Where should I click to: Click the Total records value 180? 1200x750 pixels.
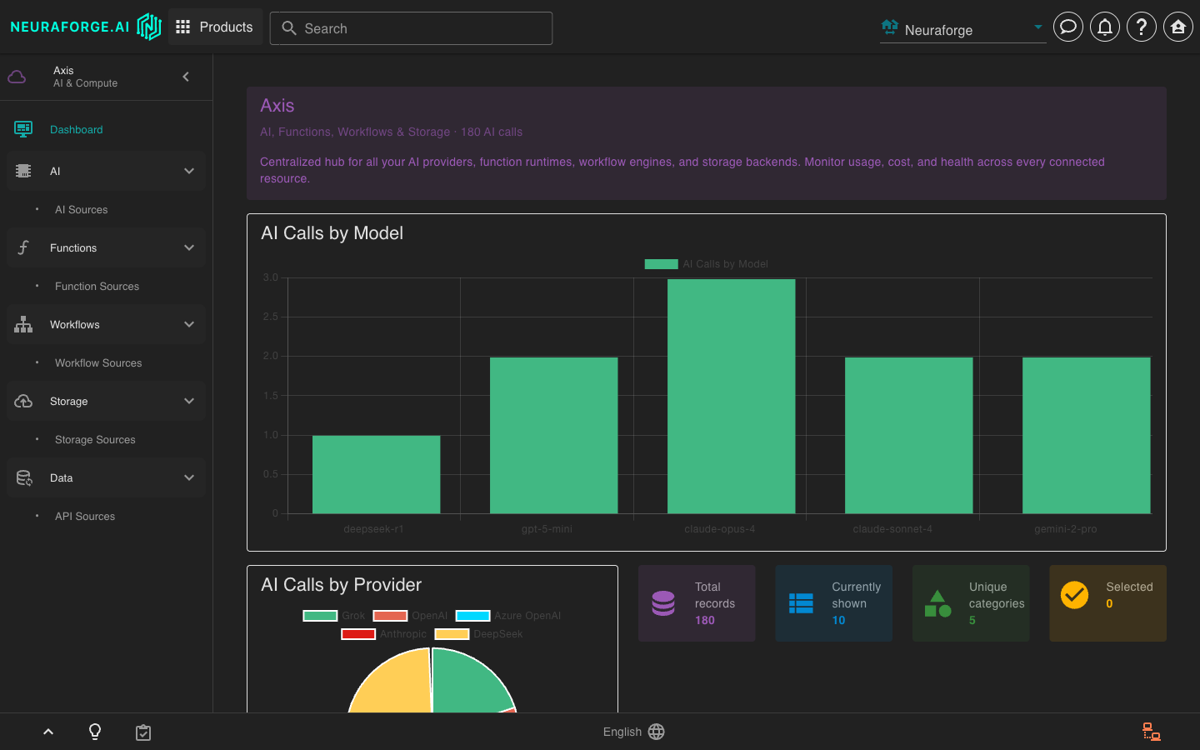click(705, 620)
